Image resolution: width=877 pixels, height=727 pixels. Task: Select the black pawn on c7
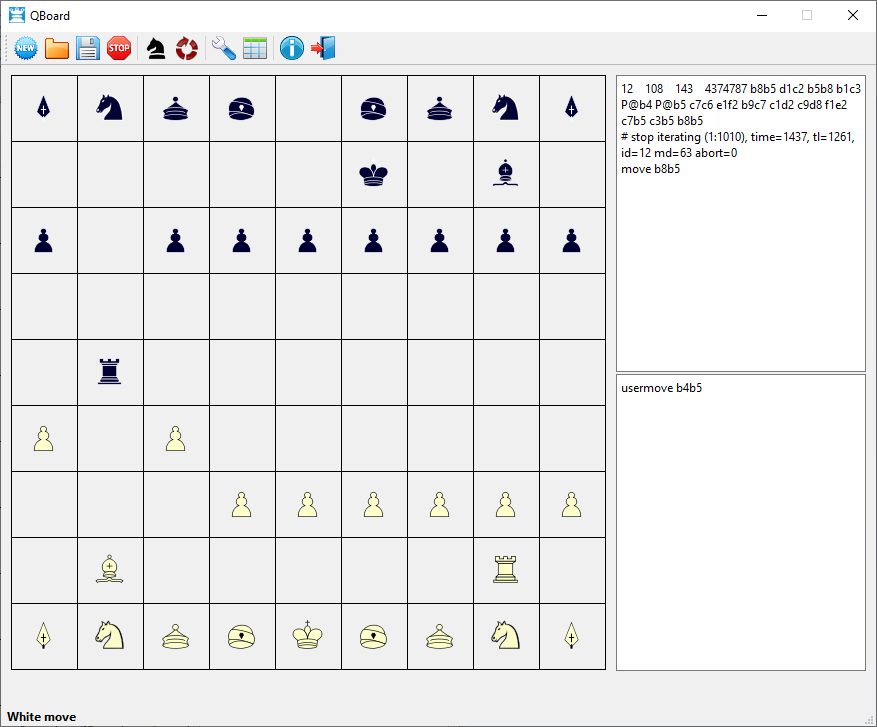176,241
